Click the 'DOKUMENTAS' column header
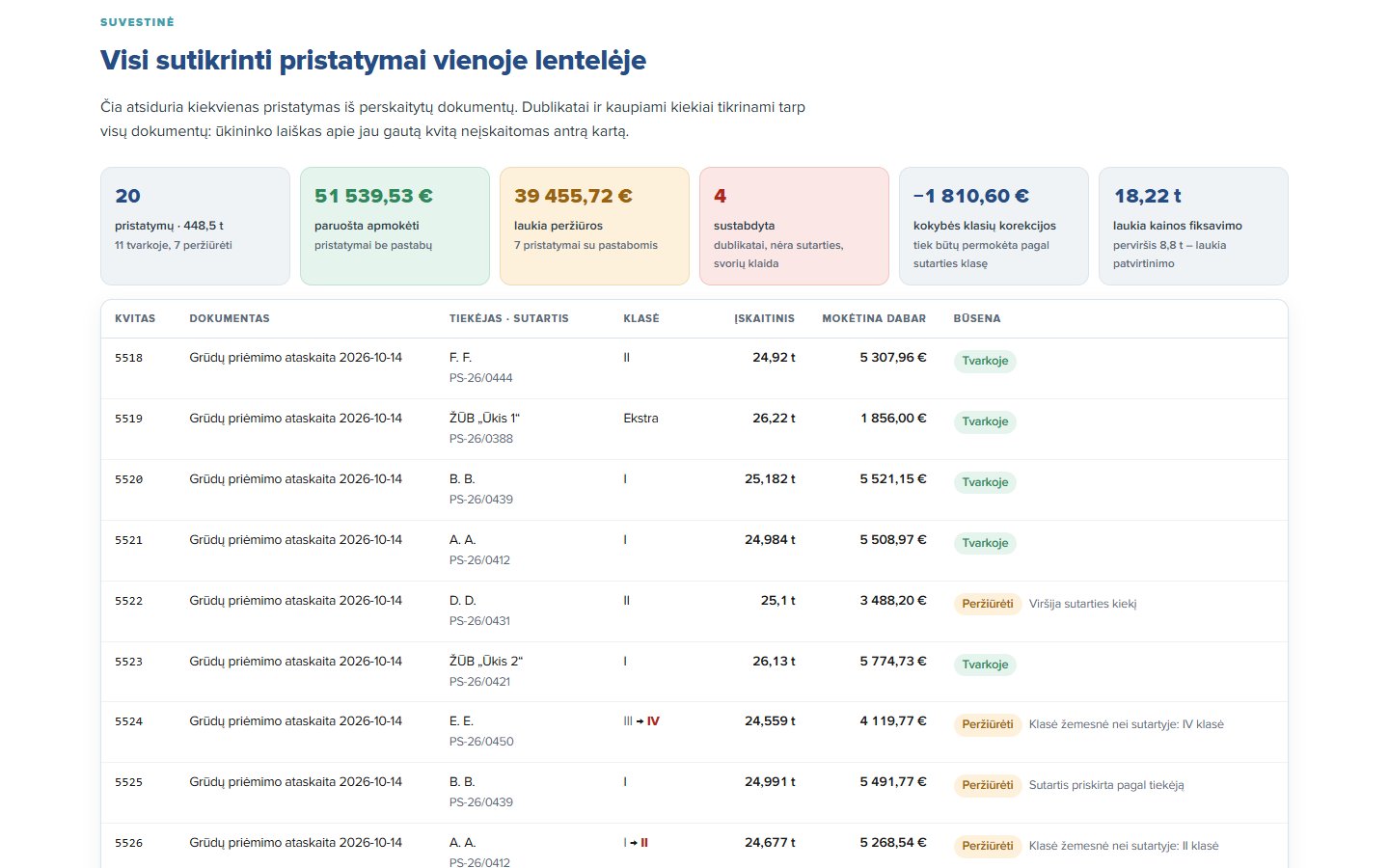 coord(230,318)
